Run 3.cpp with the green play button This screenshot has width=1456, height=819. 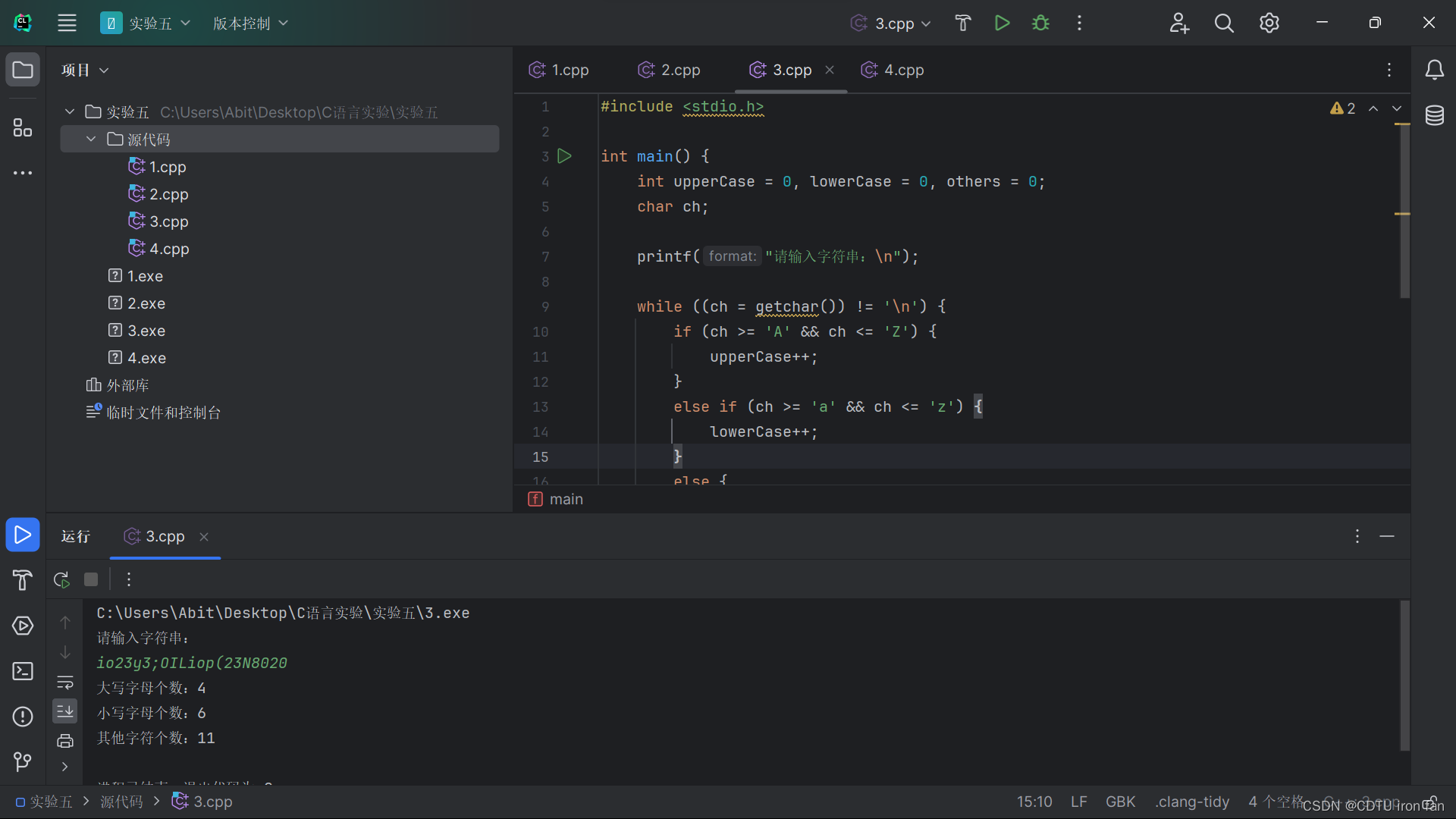(1002, 23)
